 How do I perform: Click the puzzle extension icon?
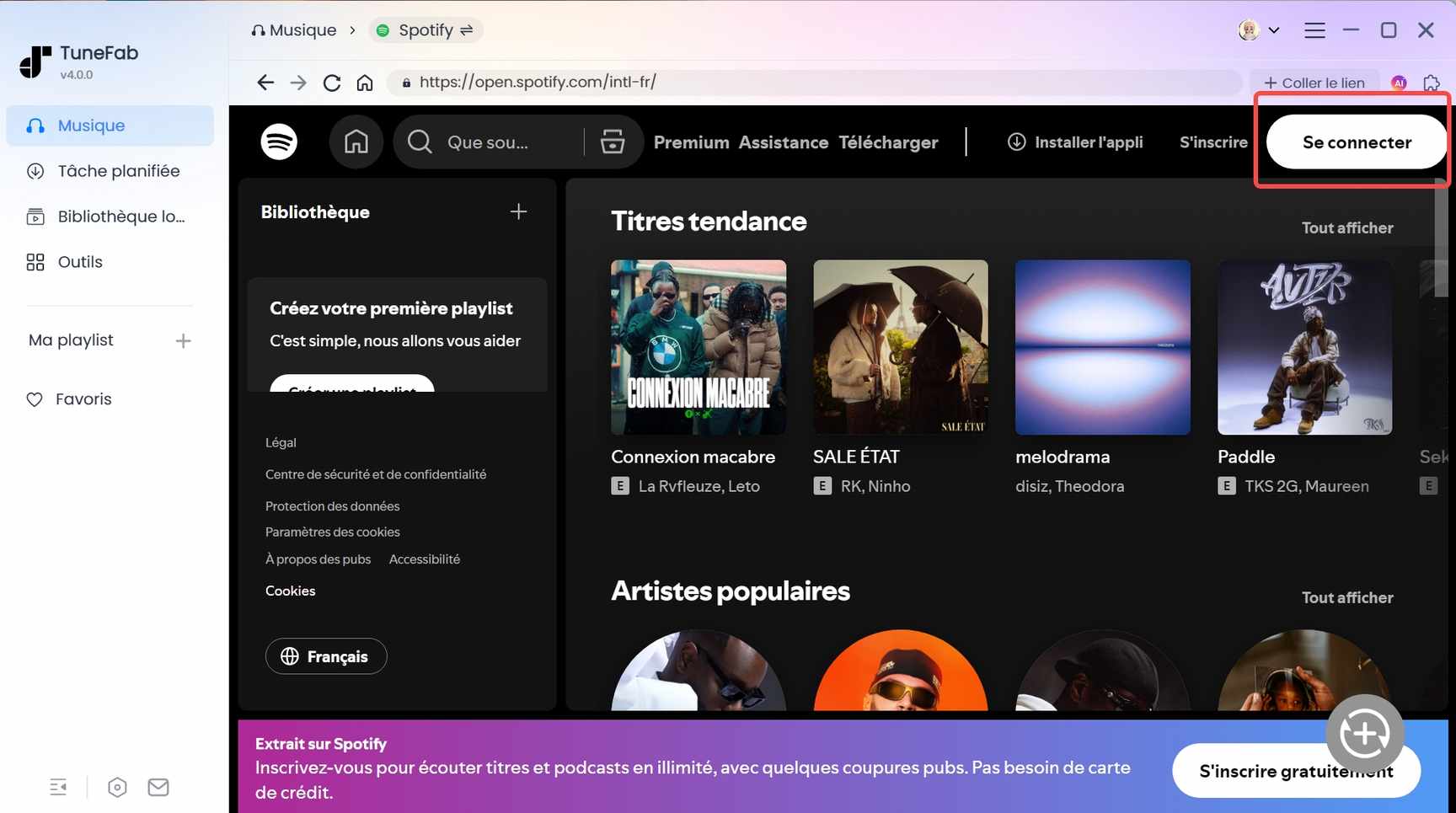click(1432, 82)
